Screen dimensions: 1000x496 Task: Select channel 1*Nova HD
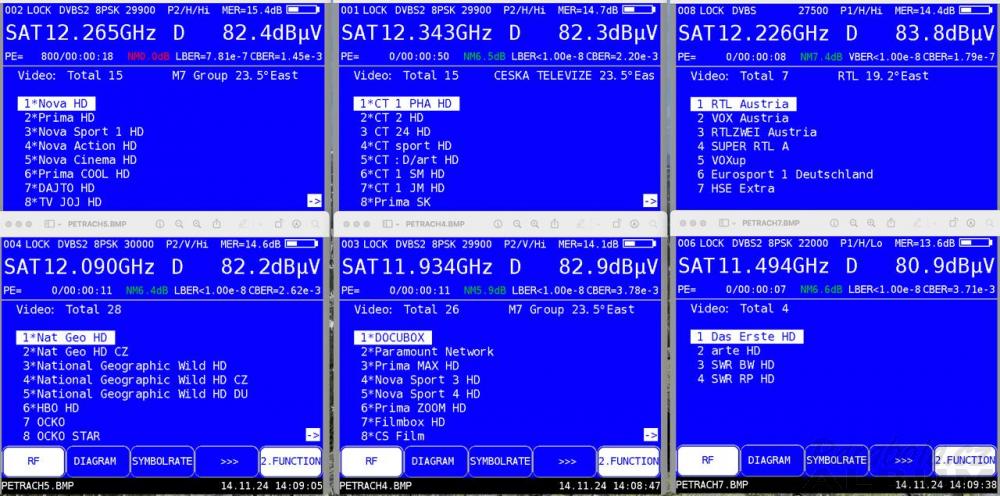(x=57, y=103)
